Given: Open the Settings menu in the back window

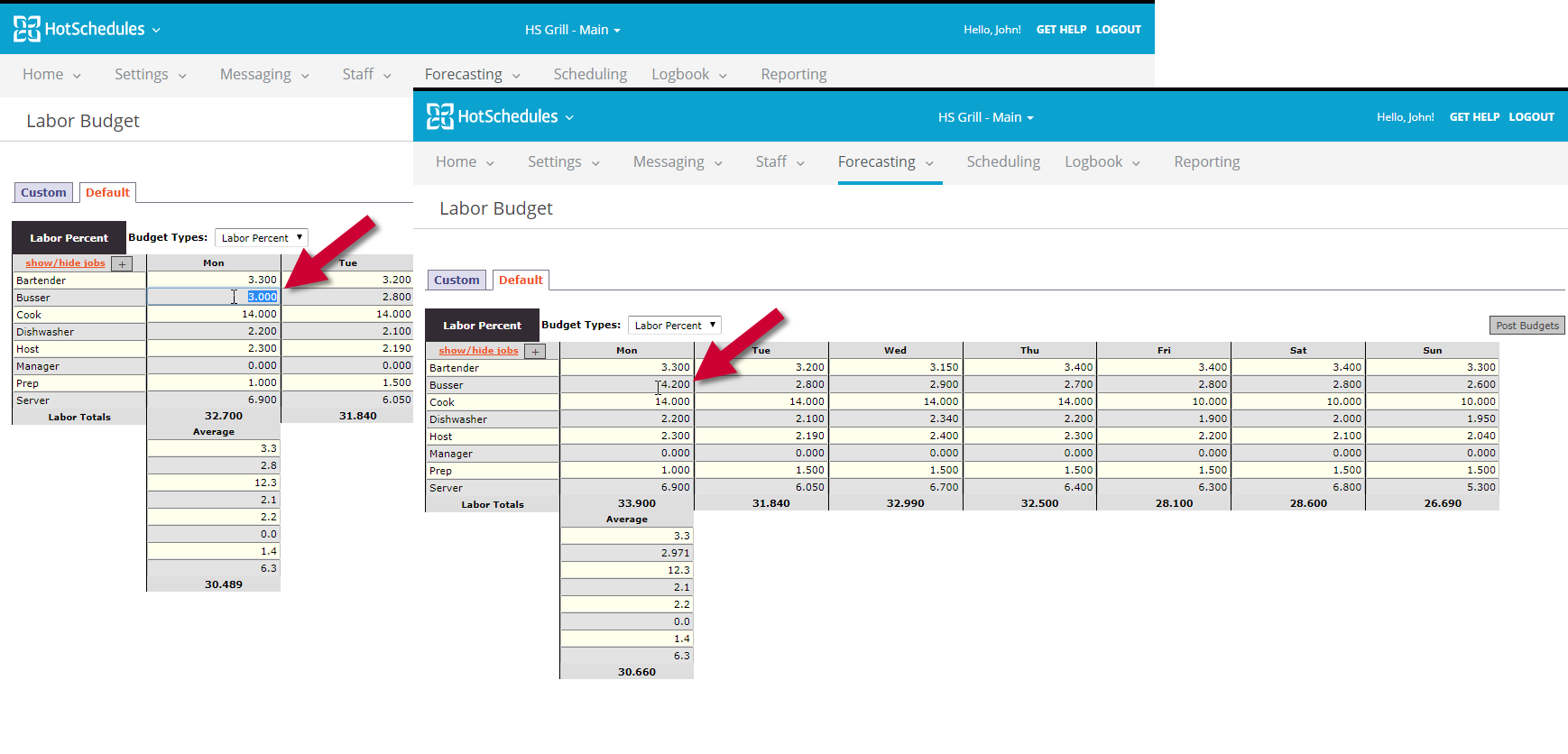Looking at the screenshot, I should (x=151, y=75).
